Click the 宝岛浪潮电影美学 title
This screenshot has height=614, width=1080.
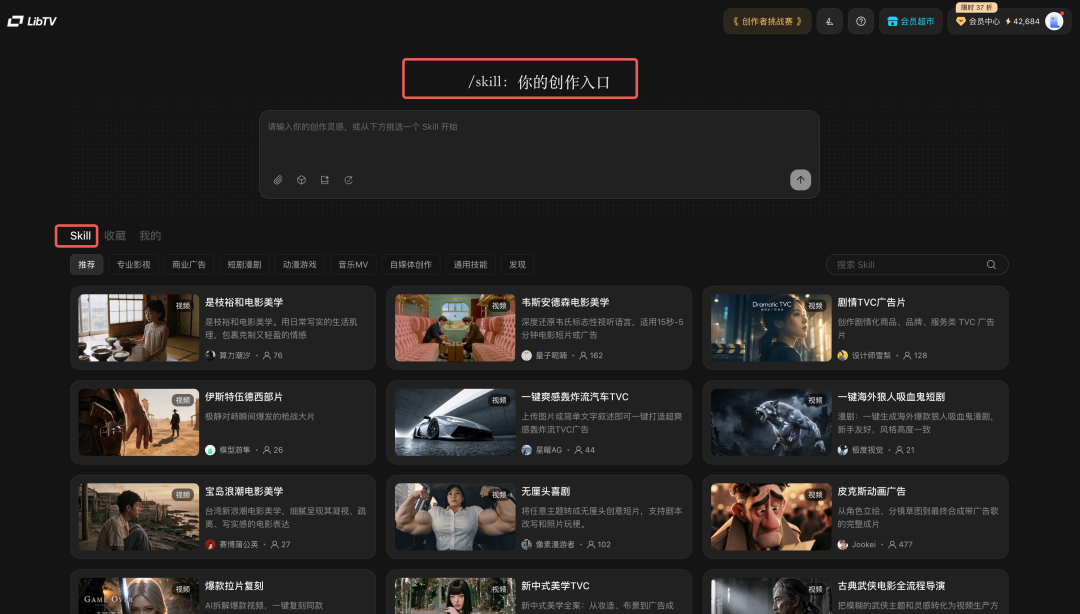(x=244, y=491)
